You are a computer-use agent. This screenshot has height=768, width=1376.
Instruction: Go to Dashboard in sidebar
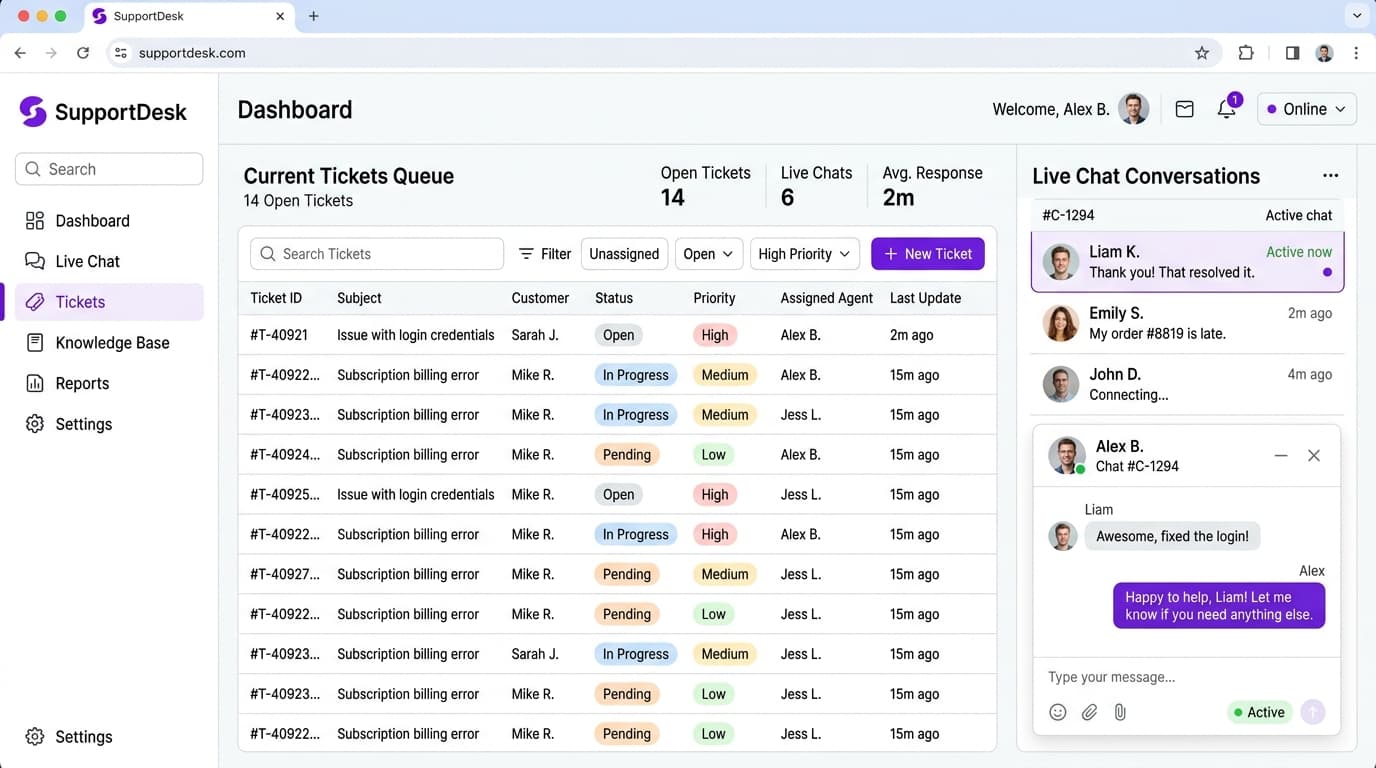(x=109, y=221)
